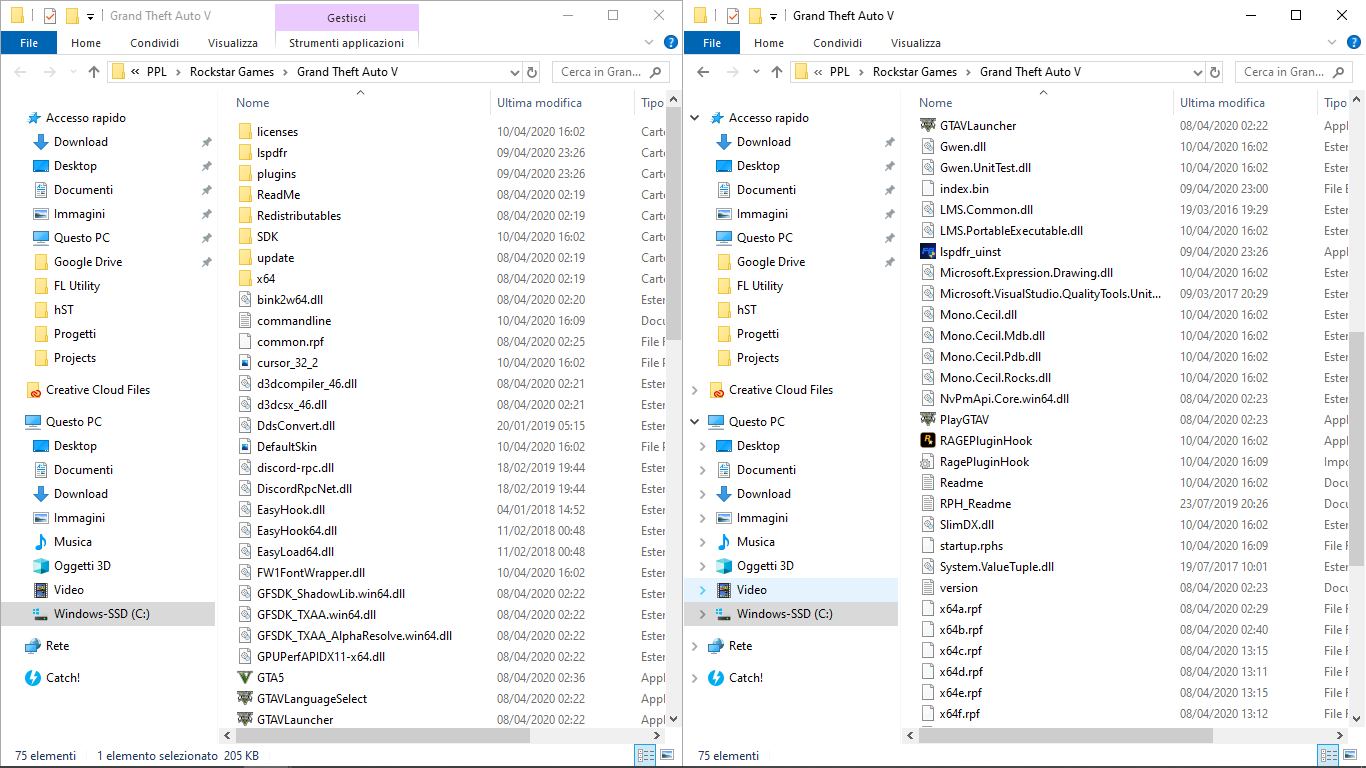The width and height of the screenshot is (1366, 768).
Task: Expand the Rete node in right window
Action: tap(696, 646)
